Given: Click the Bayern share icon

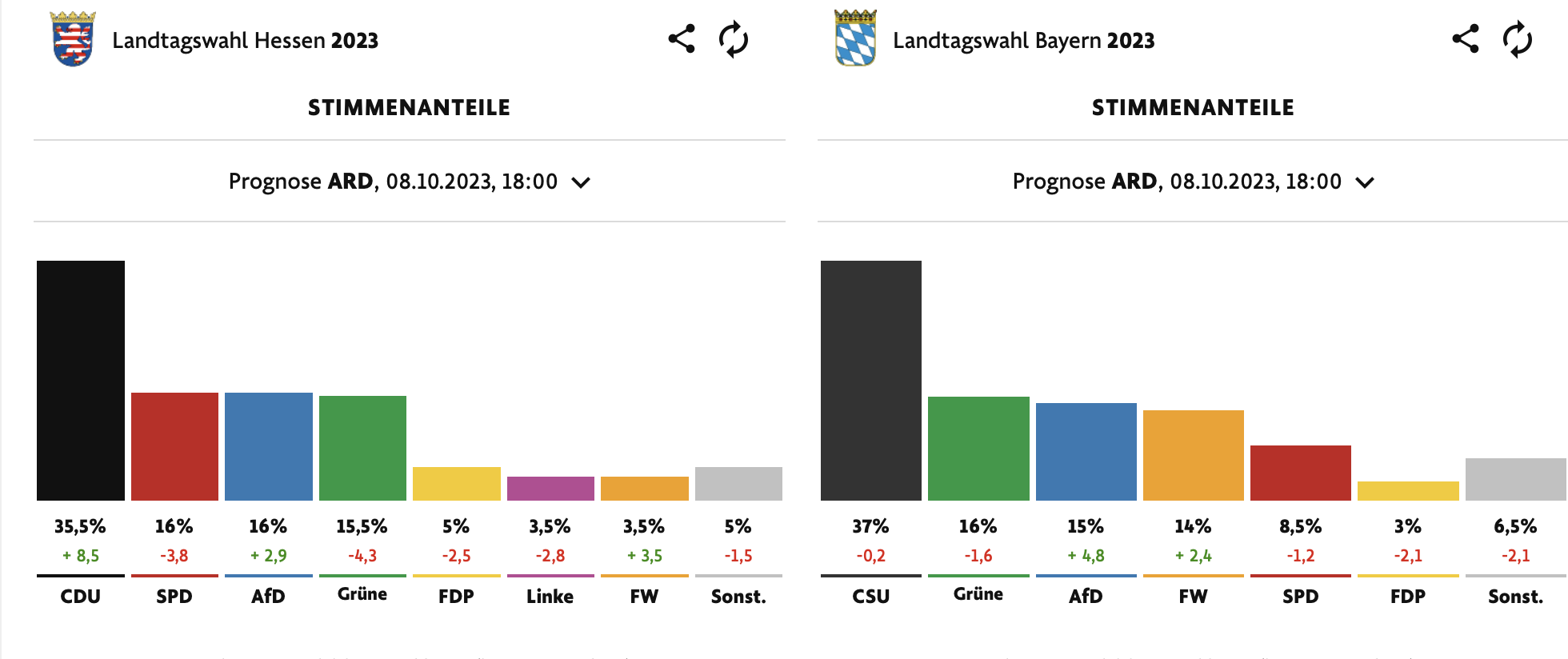Looking at the screenshot, I should 1466,38.
